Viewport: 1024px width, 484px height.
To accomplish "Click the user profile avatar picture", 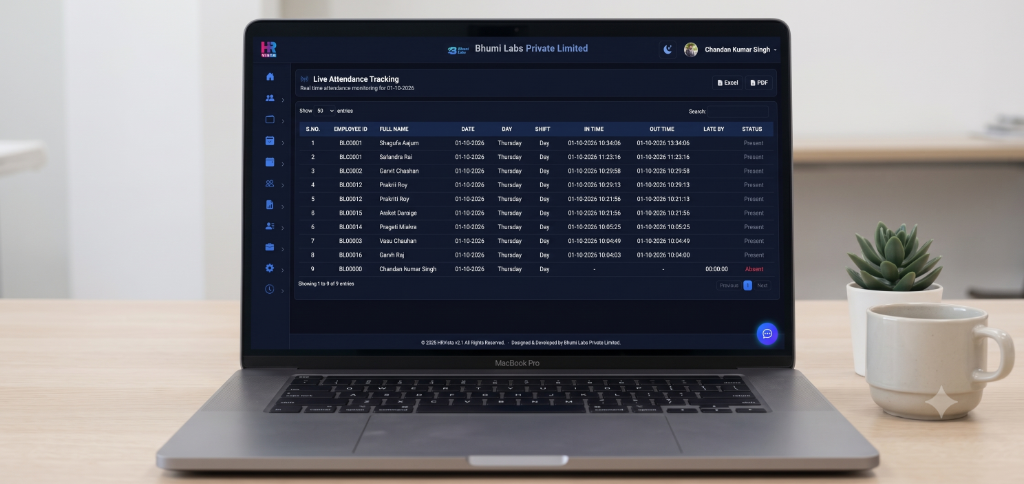I will tap(691, 50).
